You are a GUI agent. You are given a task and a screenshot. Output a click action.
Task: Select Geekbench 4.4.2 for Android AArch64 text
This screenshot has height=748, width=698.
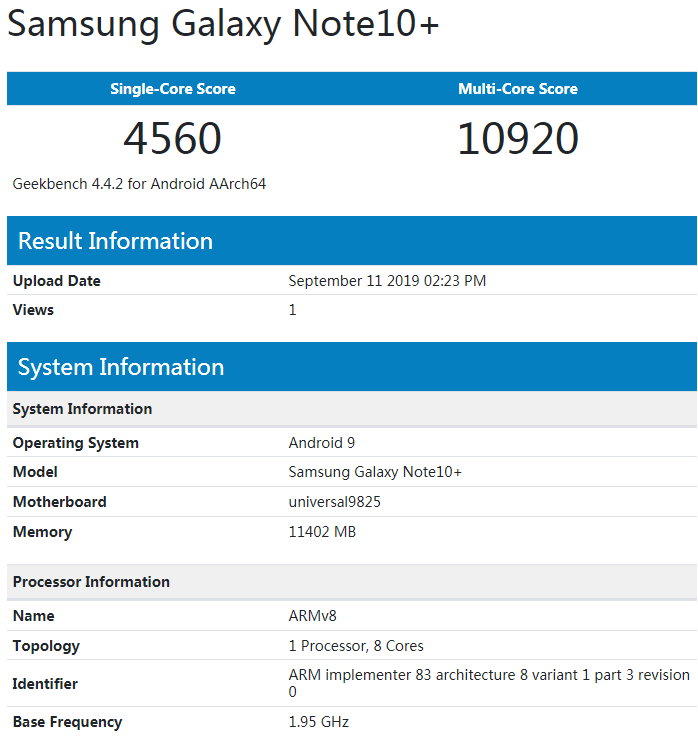tap(139, 184)
